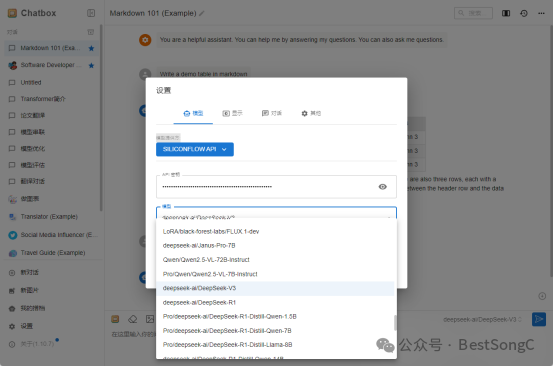Open the Software Developer conversation
This screenshot has width=553, height=367.
tap(51, 65)
